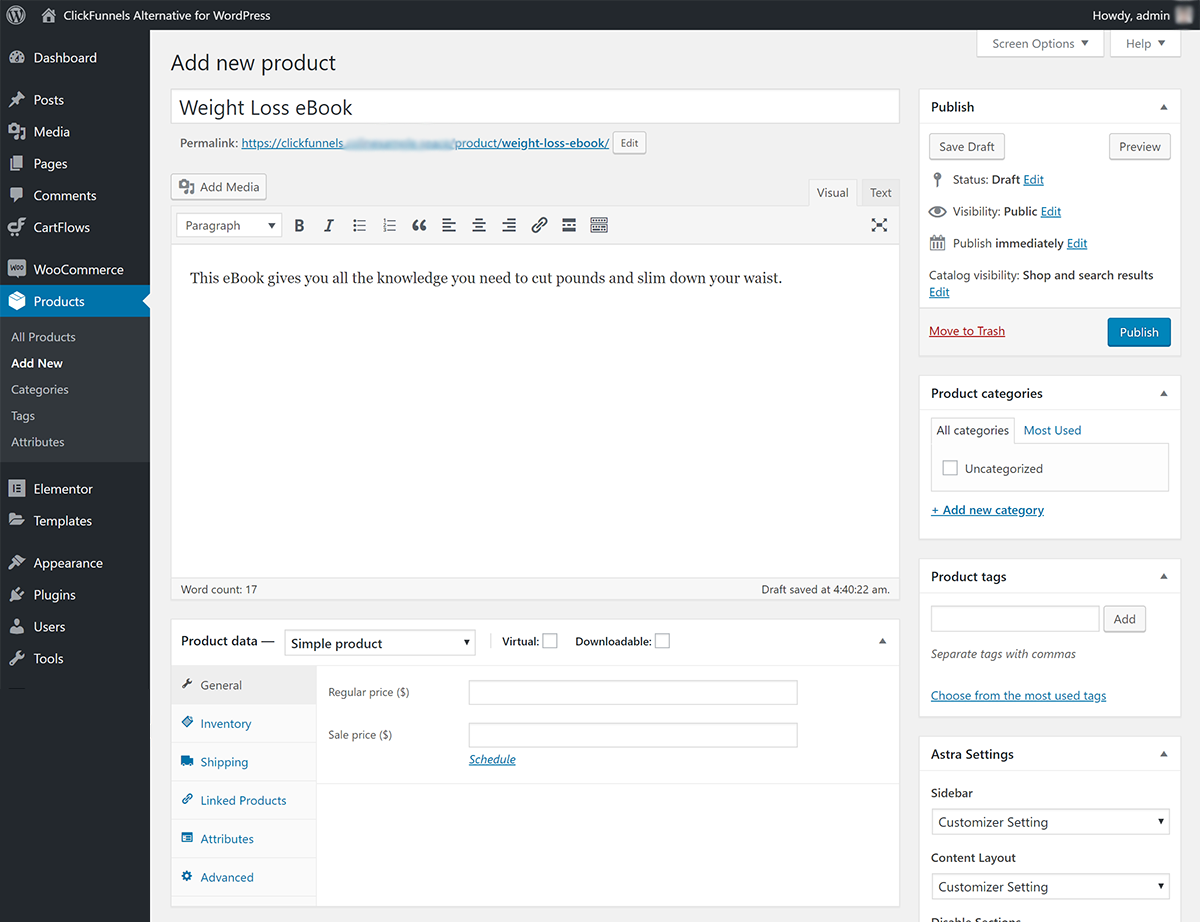Screen dimensions: 1200x922
Task: Open the site home icon in admin bar
Action: coord(48,15)
